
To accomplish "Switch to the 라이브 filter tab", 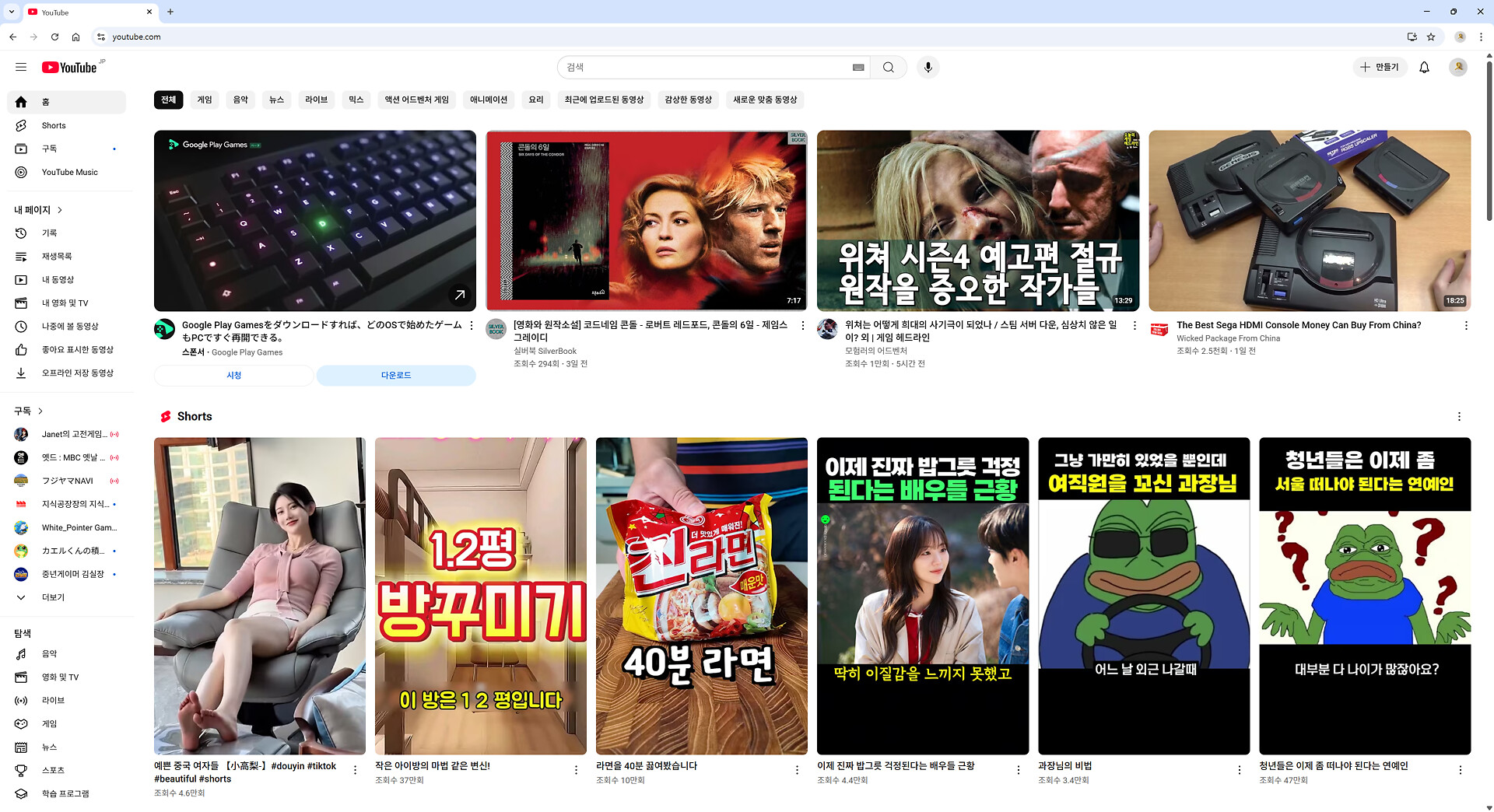I will pyautogui.click(x=316, y=100).
